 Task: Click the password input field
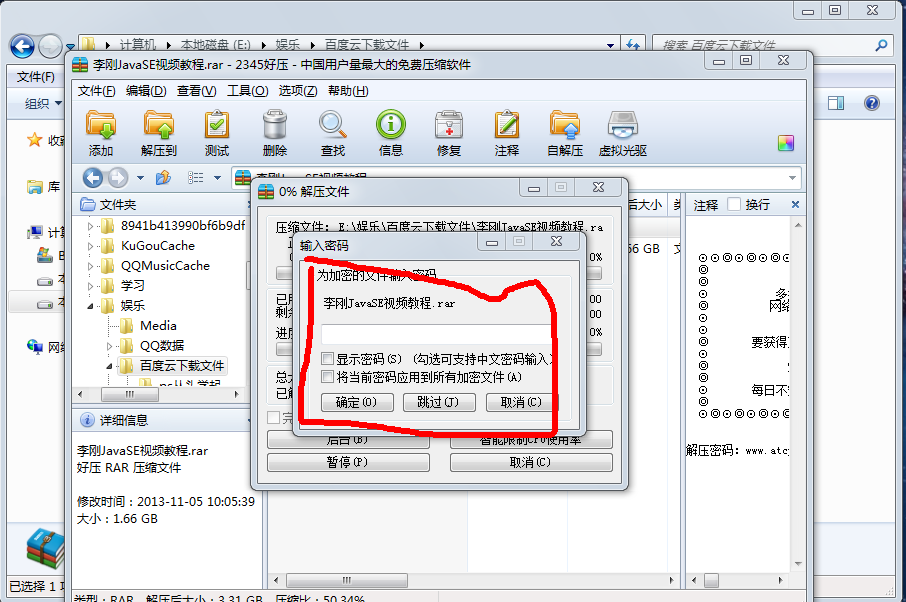click(x=437, y=334)
